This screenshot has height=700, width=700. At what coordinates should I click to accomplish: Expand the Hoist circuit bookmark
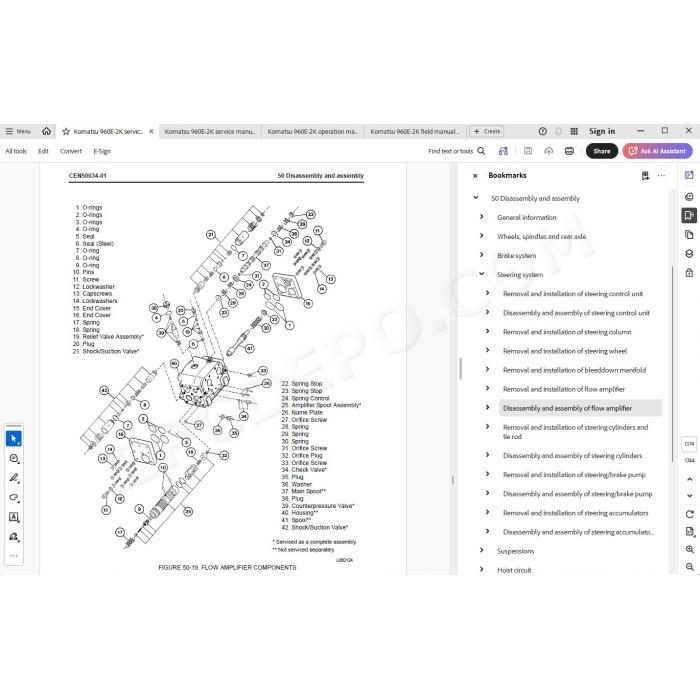(482, 569)
